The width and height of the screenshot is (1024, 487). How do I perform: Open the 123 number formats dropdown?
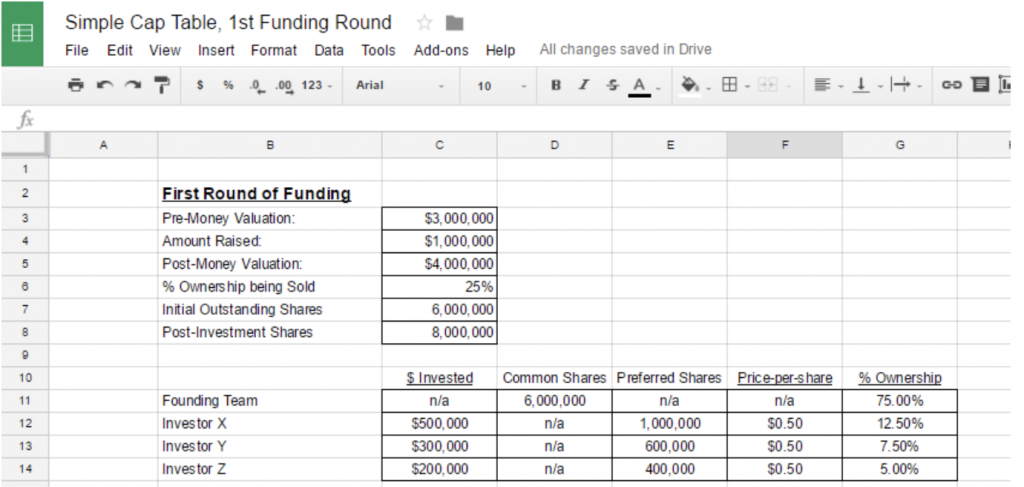pos(316,86)
